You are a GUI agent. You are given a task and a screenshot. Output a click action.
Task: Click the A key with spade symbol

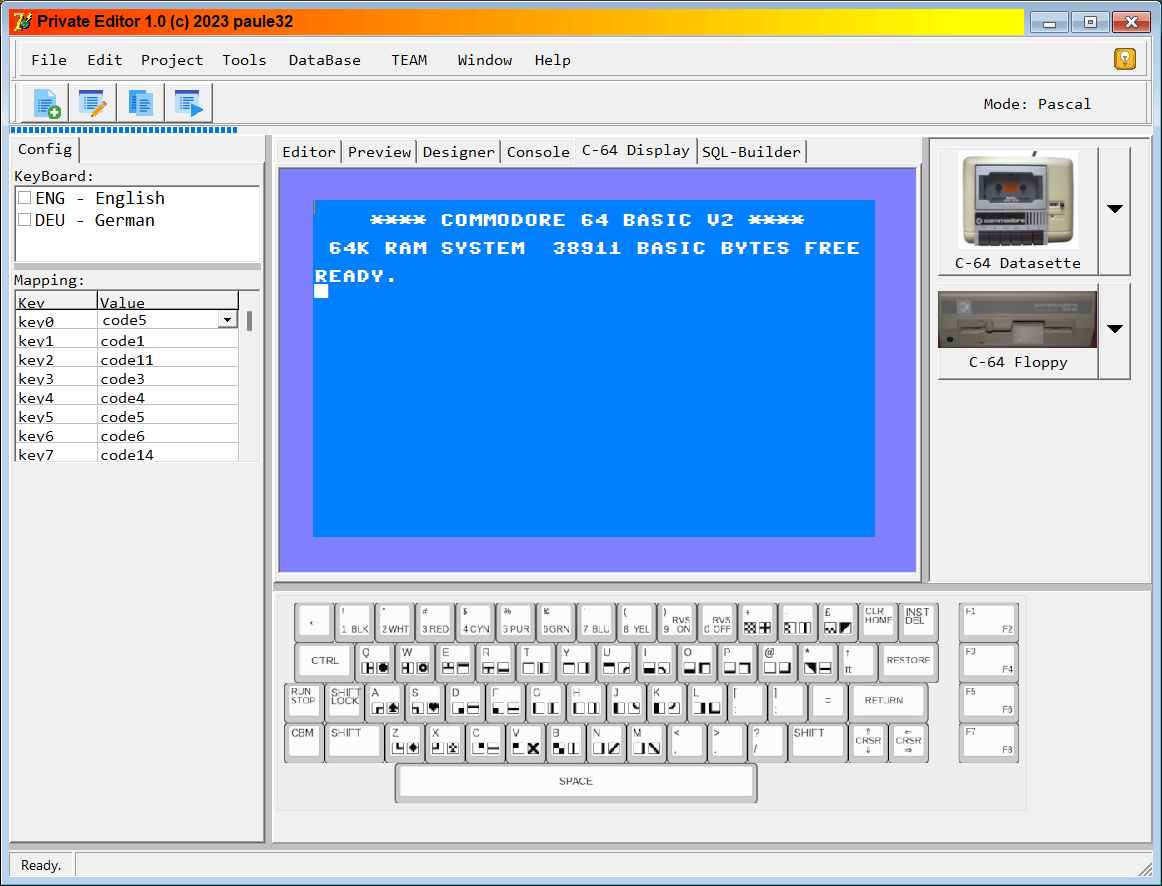coord(385,702)
